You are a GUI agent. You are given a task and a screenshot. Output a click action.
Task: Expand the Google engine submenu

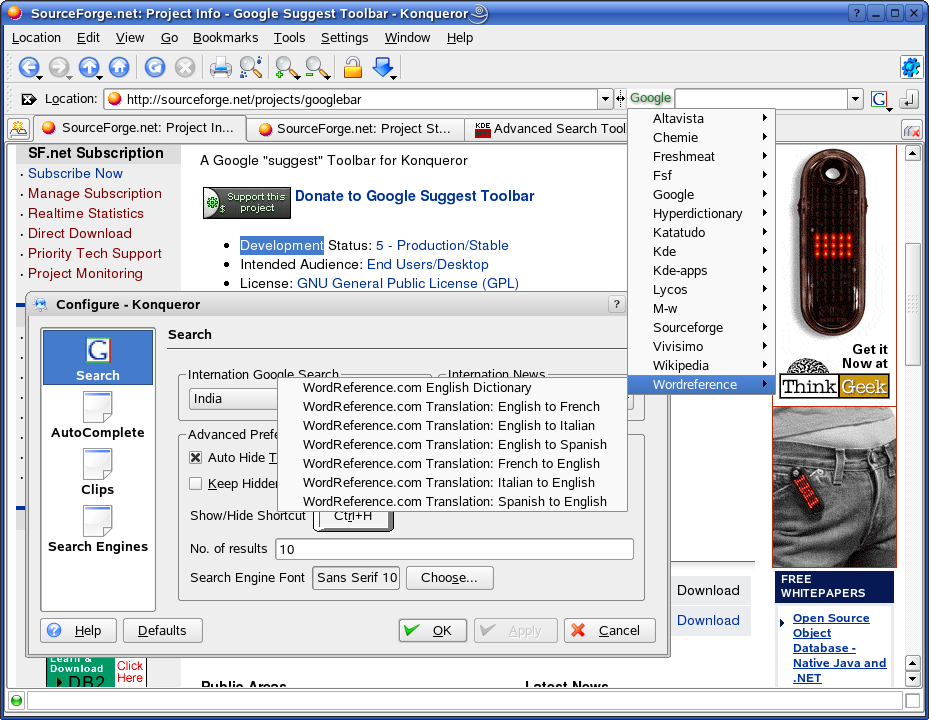point(701,194)
